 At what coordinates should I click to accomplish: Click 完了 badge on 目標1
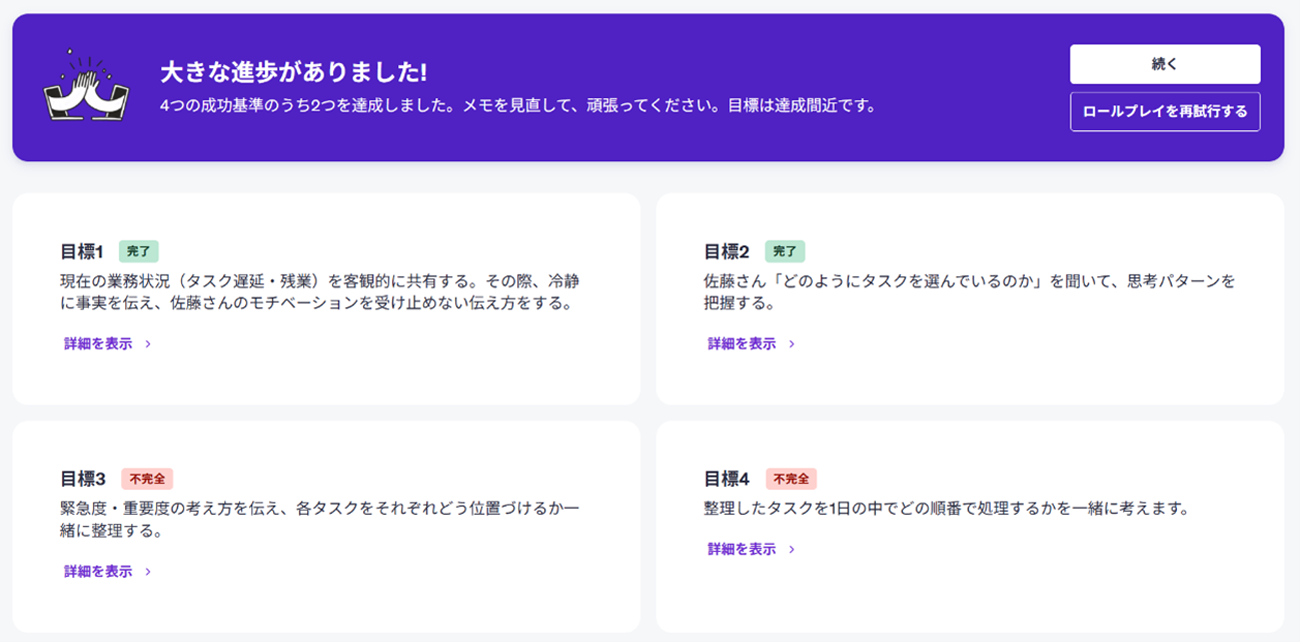[x=139, y=251]
